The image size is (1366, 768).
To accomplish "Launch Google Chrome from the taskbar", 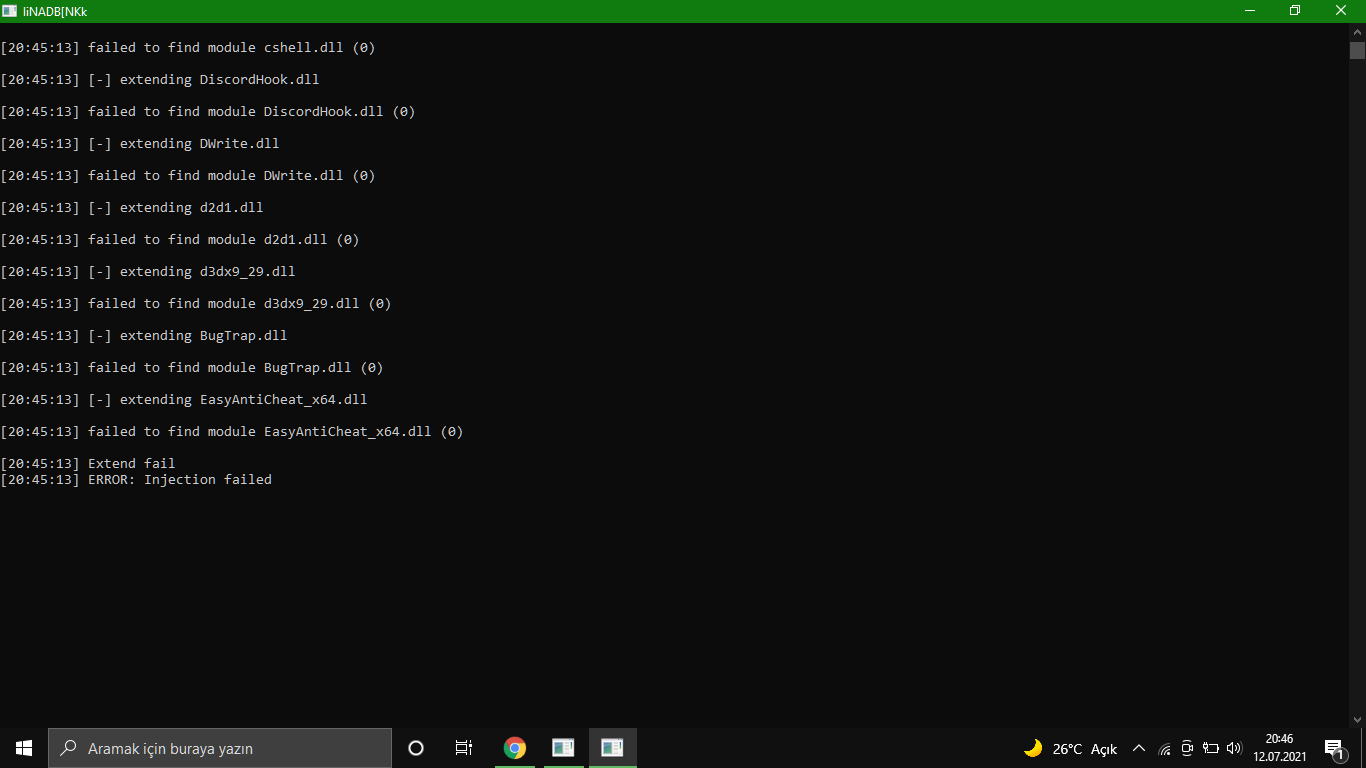I will pos(515,748).
